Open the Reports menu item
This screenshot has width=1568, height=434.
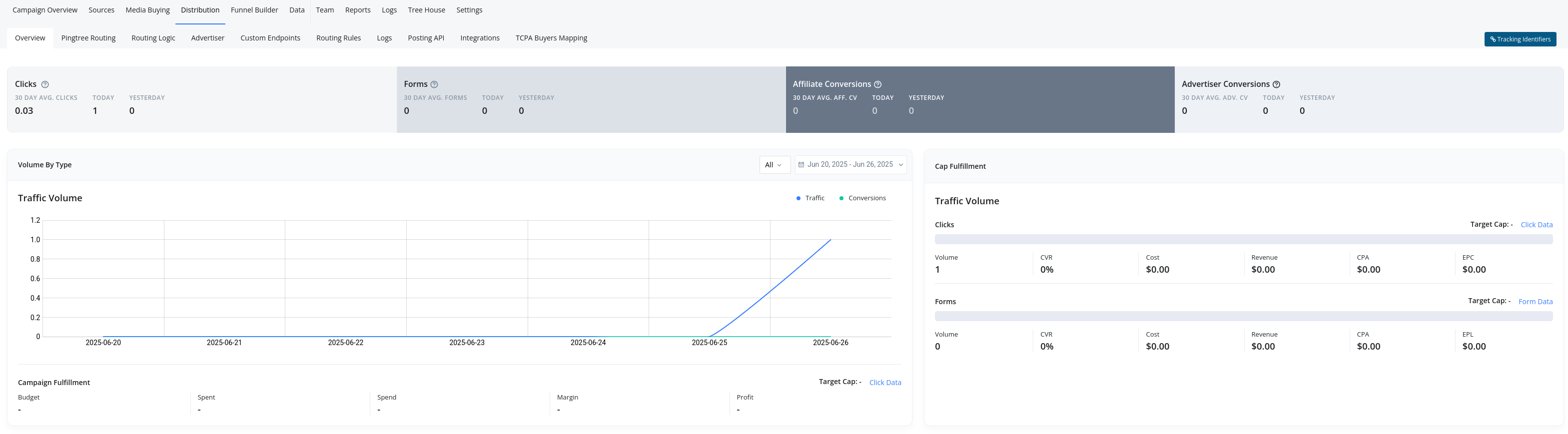(x=357, y=10)
